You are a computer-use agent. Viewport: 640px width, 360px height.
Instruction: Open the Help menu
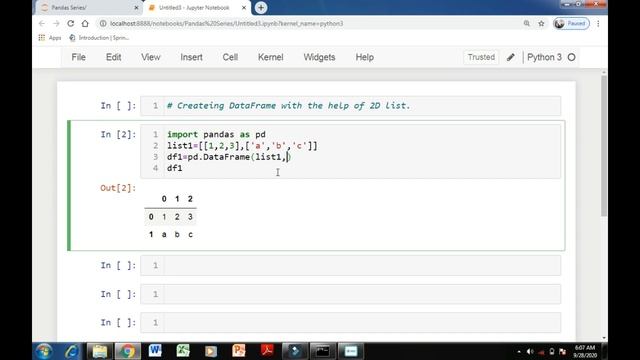coord(364,57)
